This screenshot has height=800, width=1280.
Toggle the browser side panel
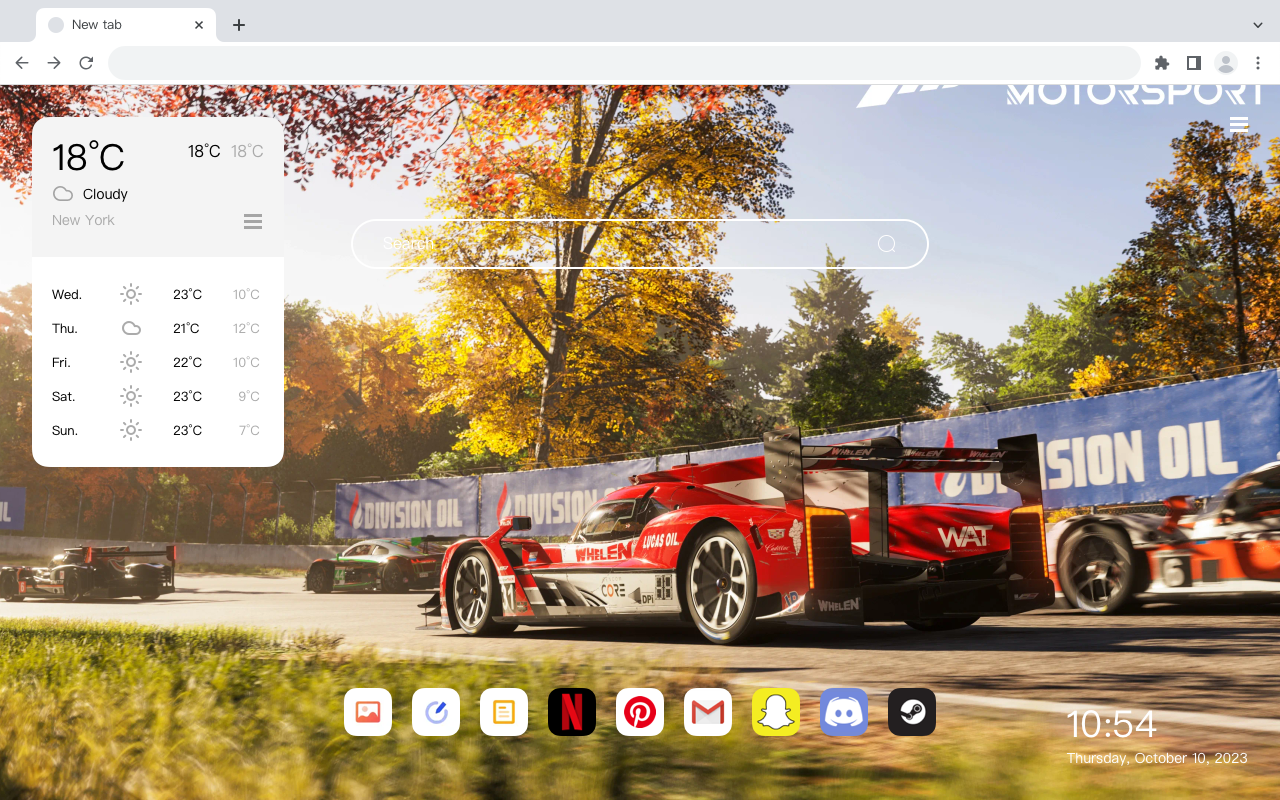(1193, 63)
